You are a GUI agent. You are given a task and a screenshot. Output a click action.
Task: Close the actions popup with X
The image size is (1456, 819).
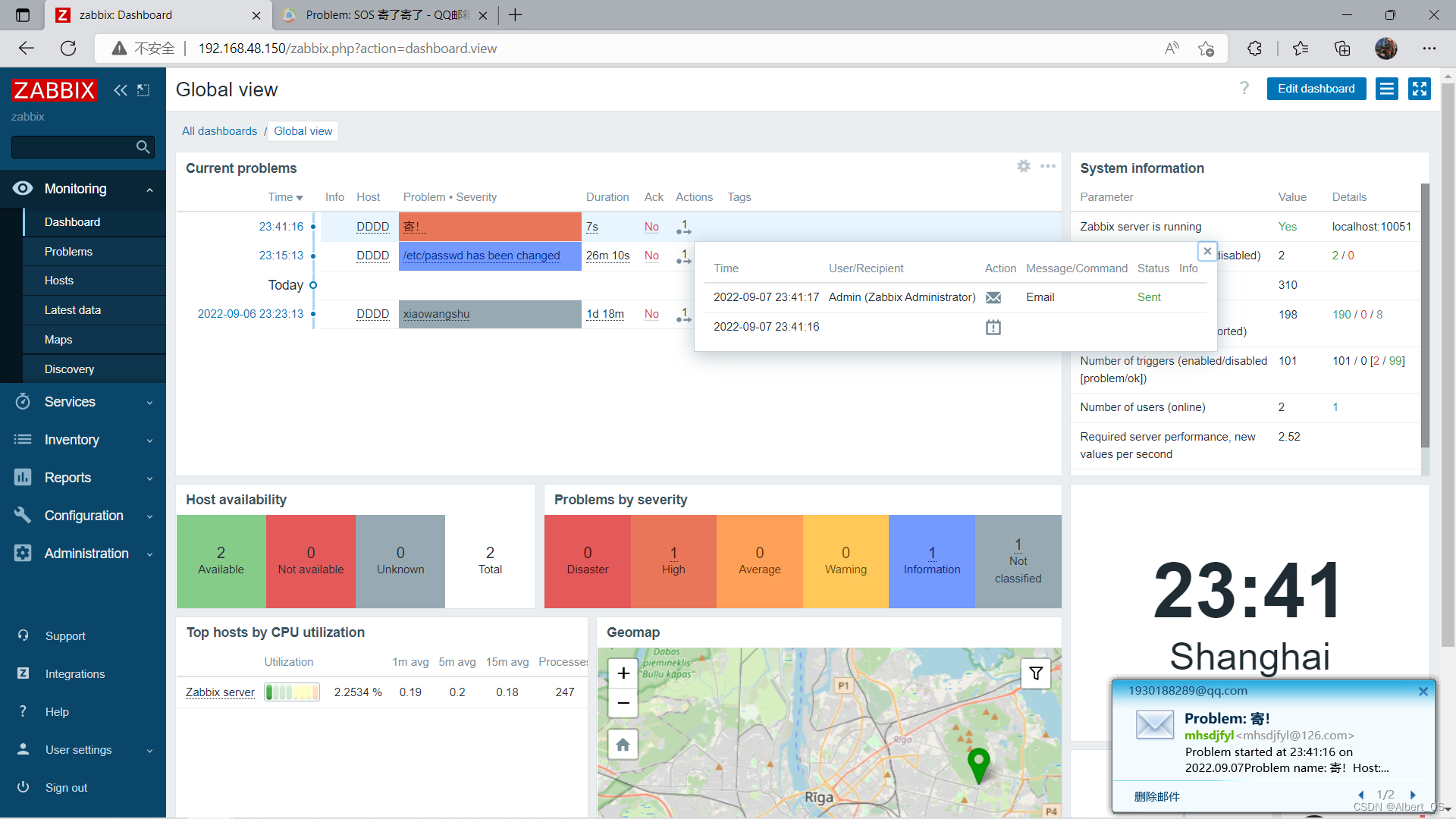1207,251
